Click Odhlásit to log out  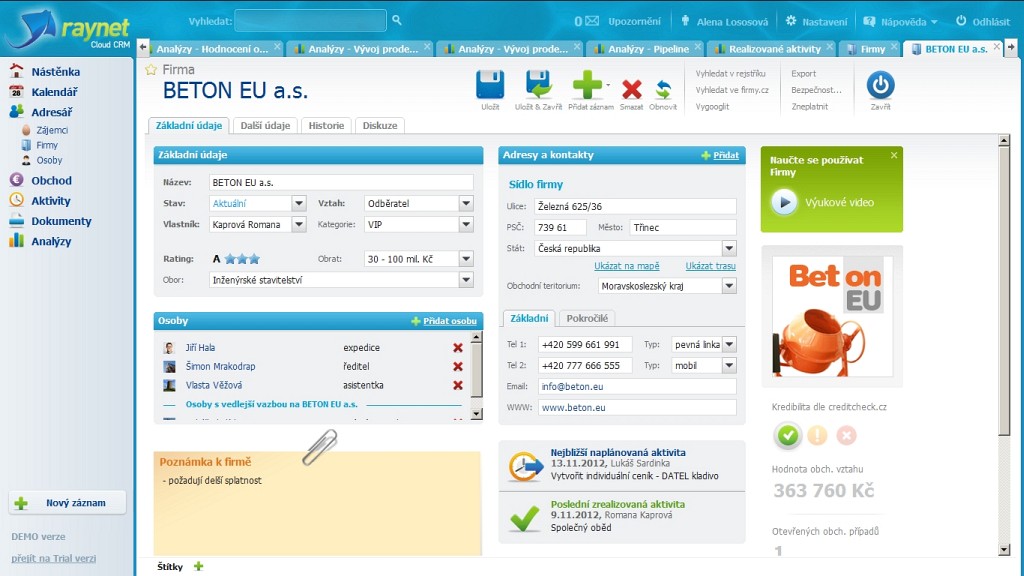pos(983,22)
